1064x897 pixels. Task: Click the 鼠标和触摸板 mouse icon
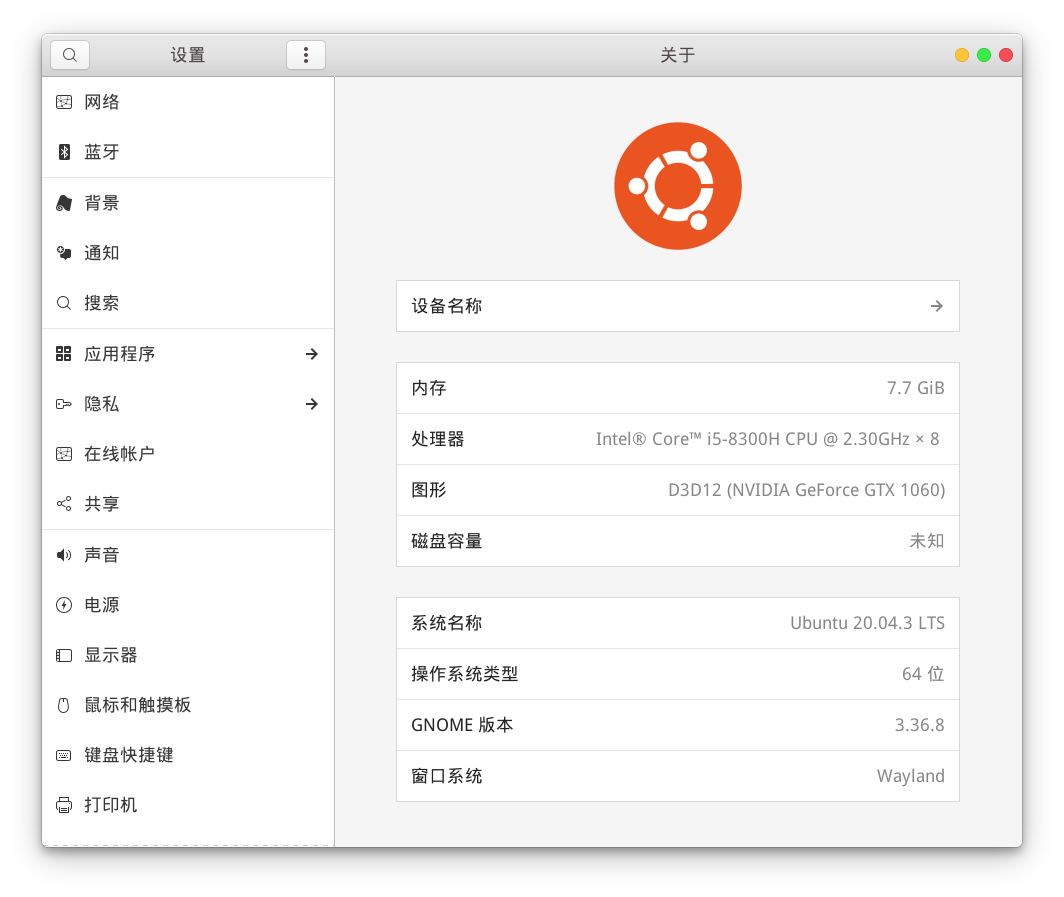coord(64,706)
